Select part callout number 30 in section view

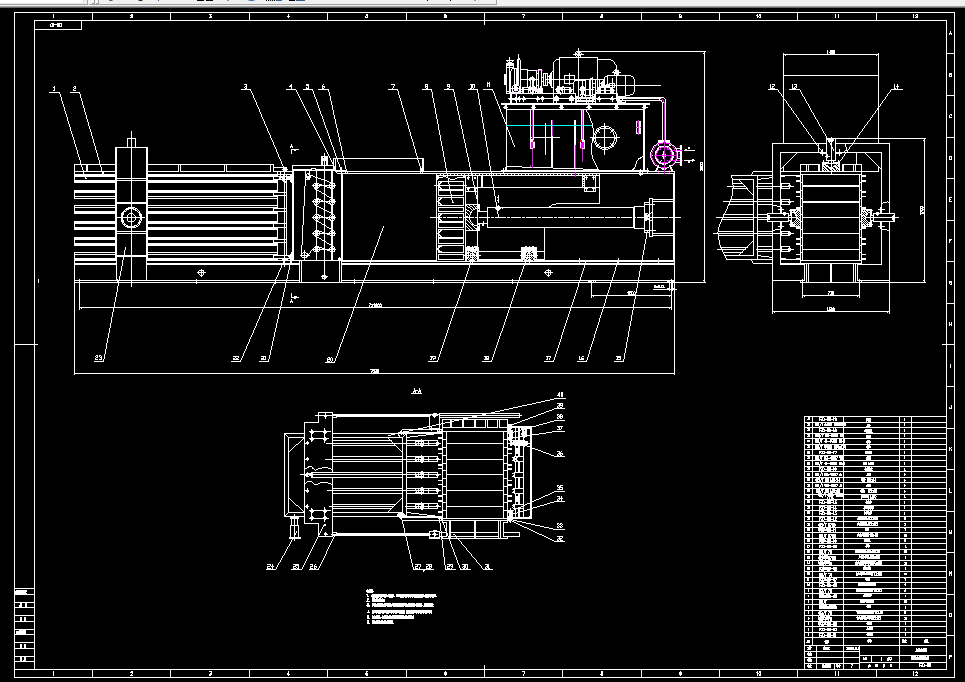(465, 566)
